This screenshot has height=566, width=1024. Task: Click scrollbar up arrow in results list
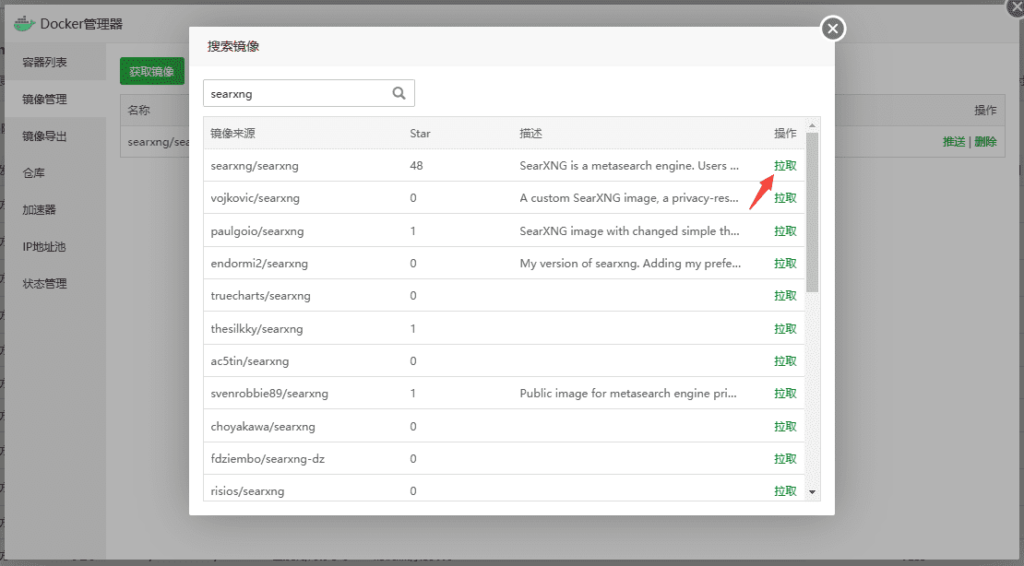pos(812,125)
